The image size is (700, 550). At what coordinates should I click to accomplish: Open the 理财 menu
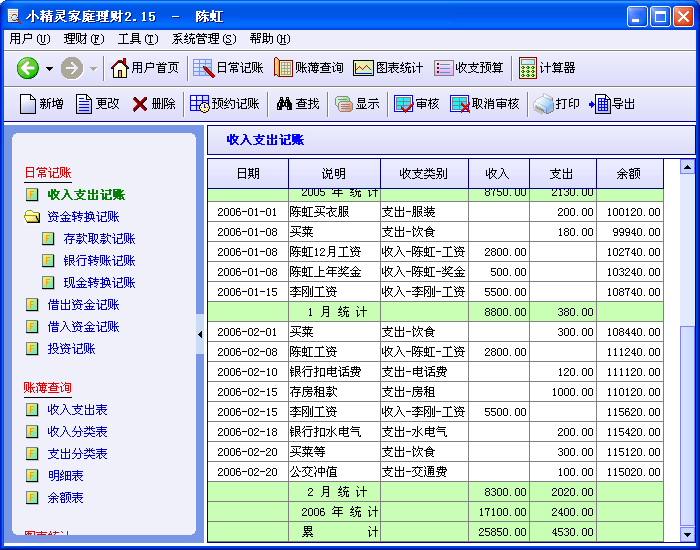pyautogui.click(x=82, y=39)
